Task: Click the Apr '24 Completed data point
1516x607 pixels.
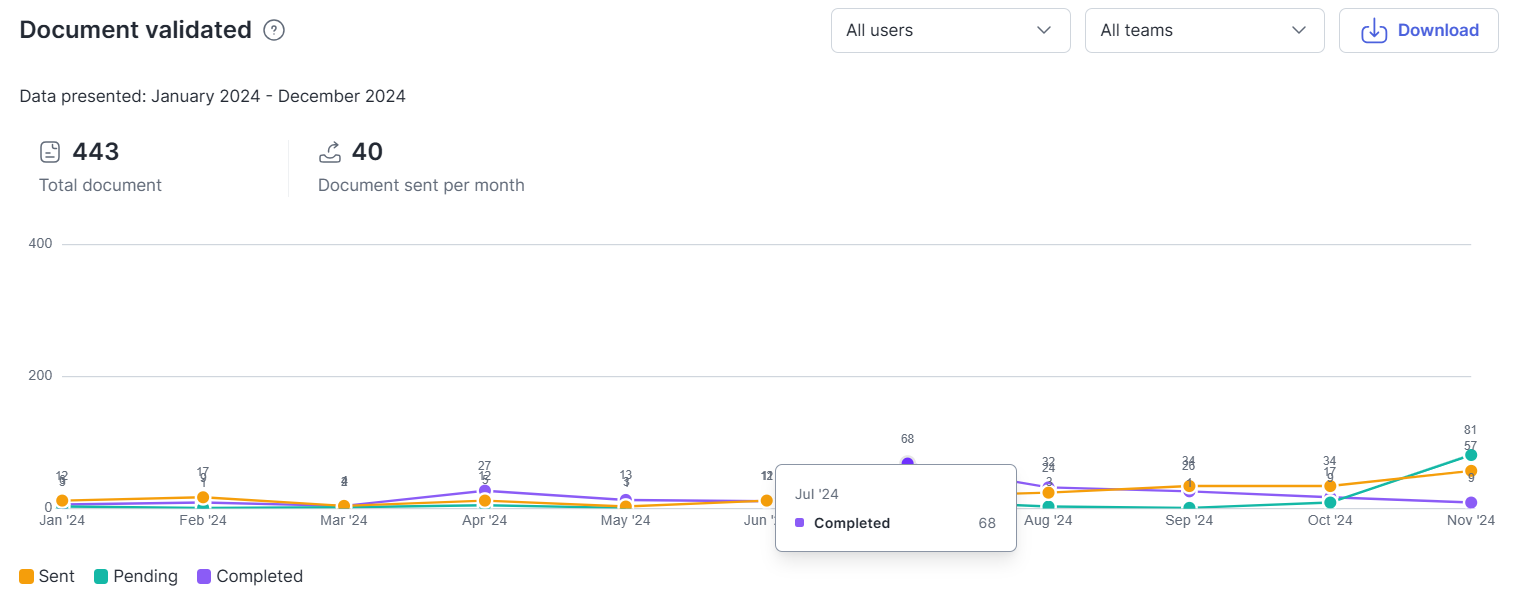Action: click(485, 491)
